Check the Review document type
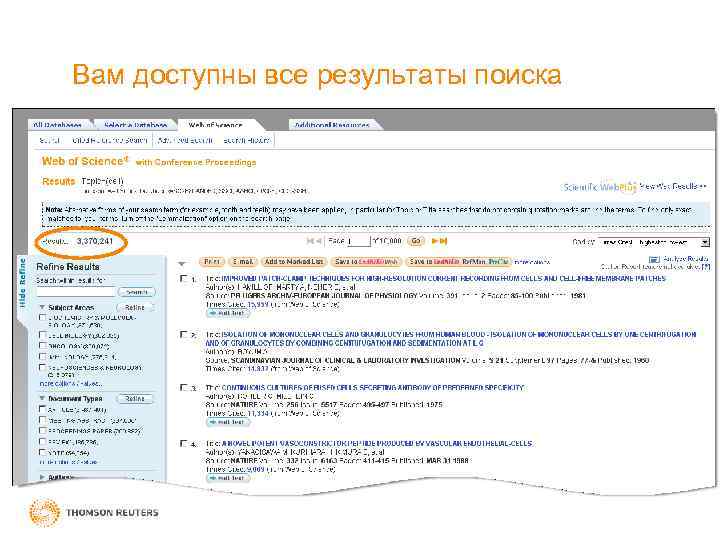 click(43, 442)
